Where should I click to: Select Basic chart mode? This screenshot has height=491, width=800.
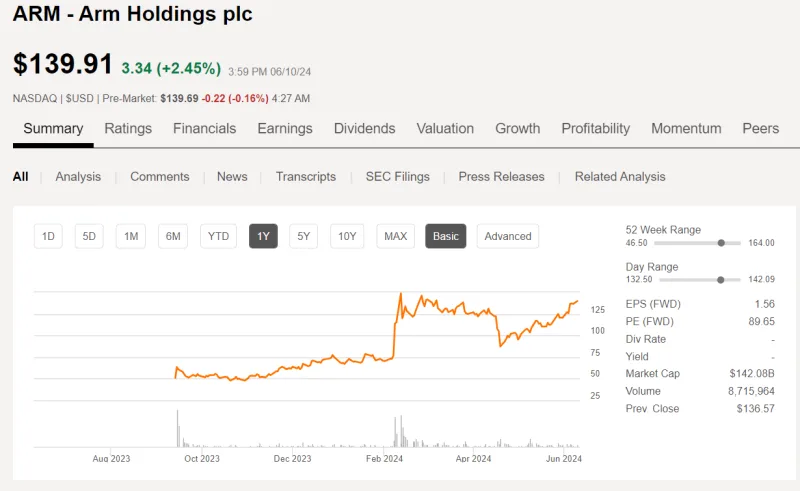pyautogui.click(x=446, y=236)
